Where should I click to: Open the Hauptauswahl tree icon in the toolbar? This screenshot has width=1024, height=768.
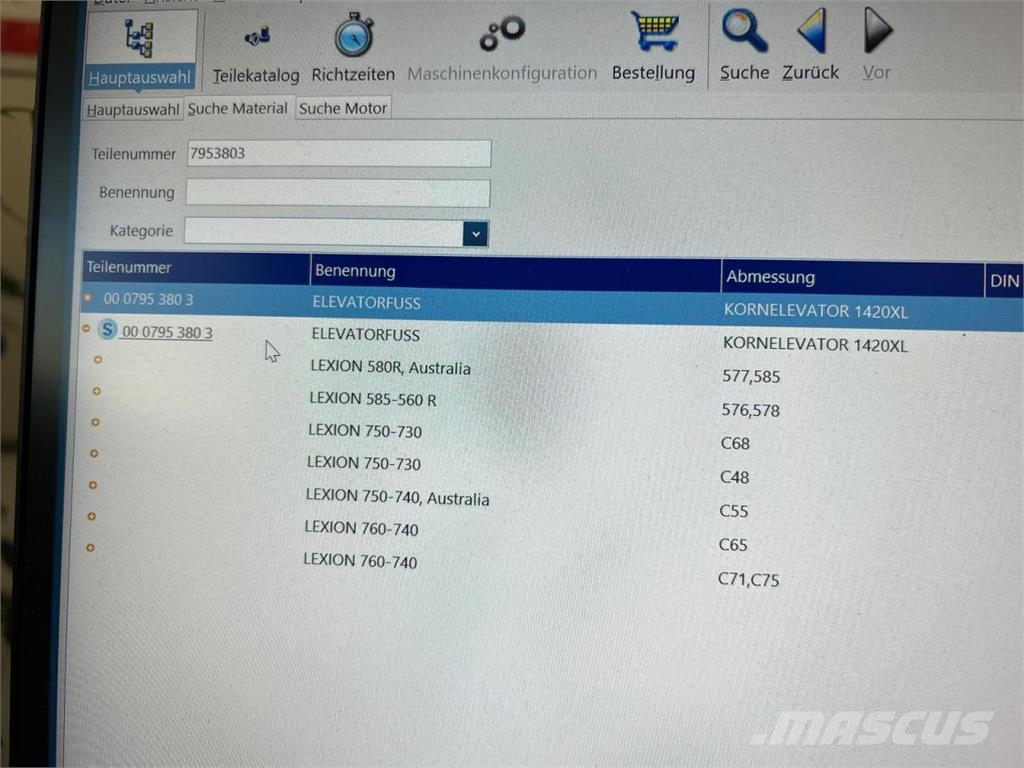tap(139, 38)
